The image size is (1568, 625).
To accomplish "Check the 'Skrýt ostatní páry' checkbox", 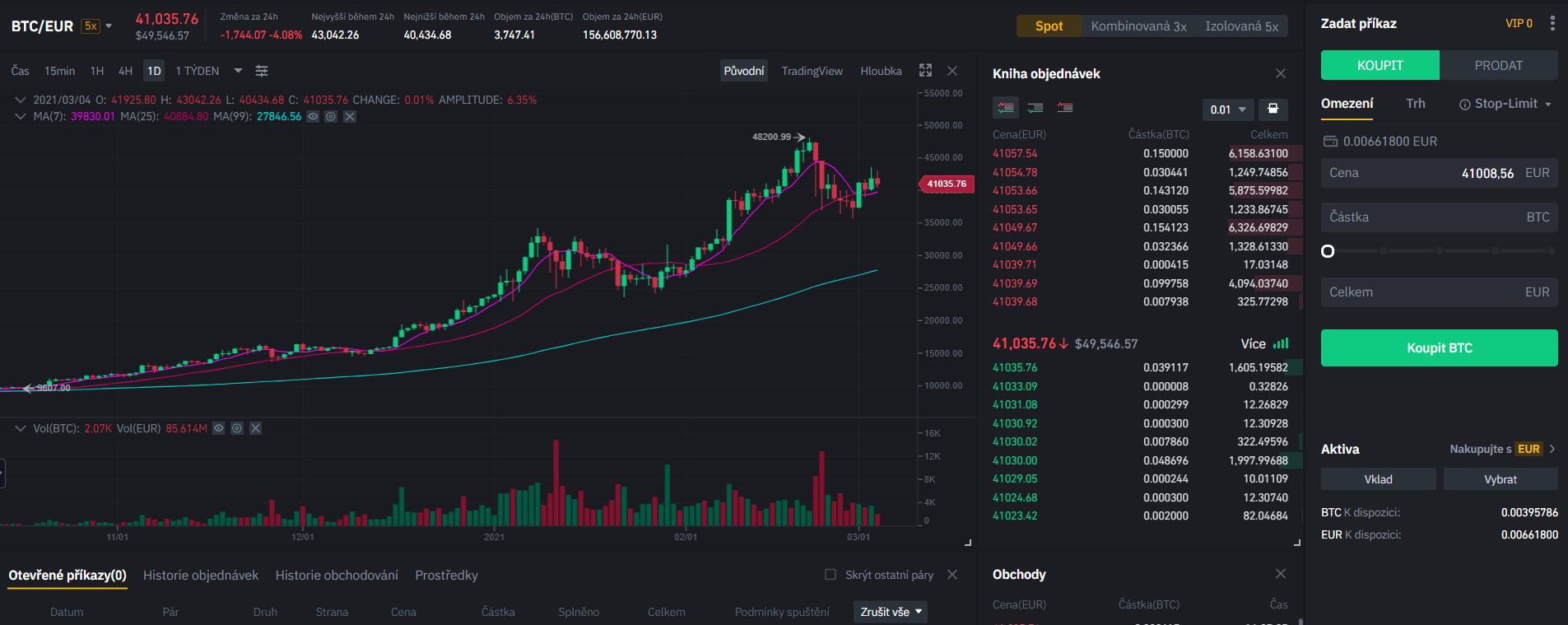I will point(831,575).
